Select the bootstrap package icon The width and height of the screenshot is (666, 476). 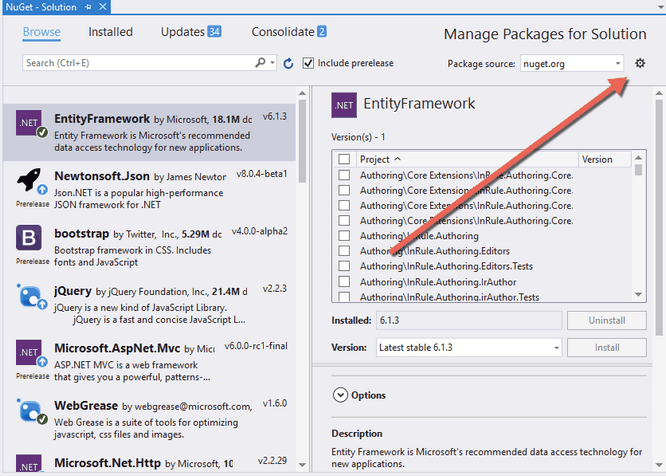[29, 239]
